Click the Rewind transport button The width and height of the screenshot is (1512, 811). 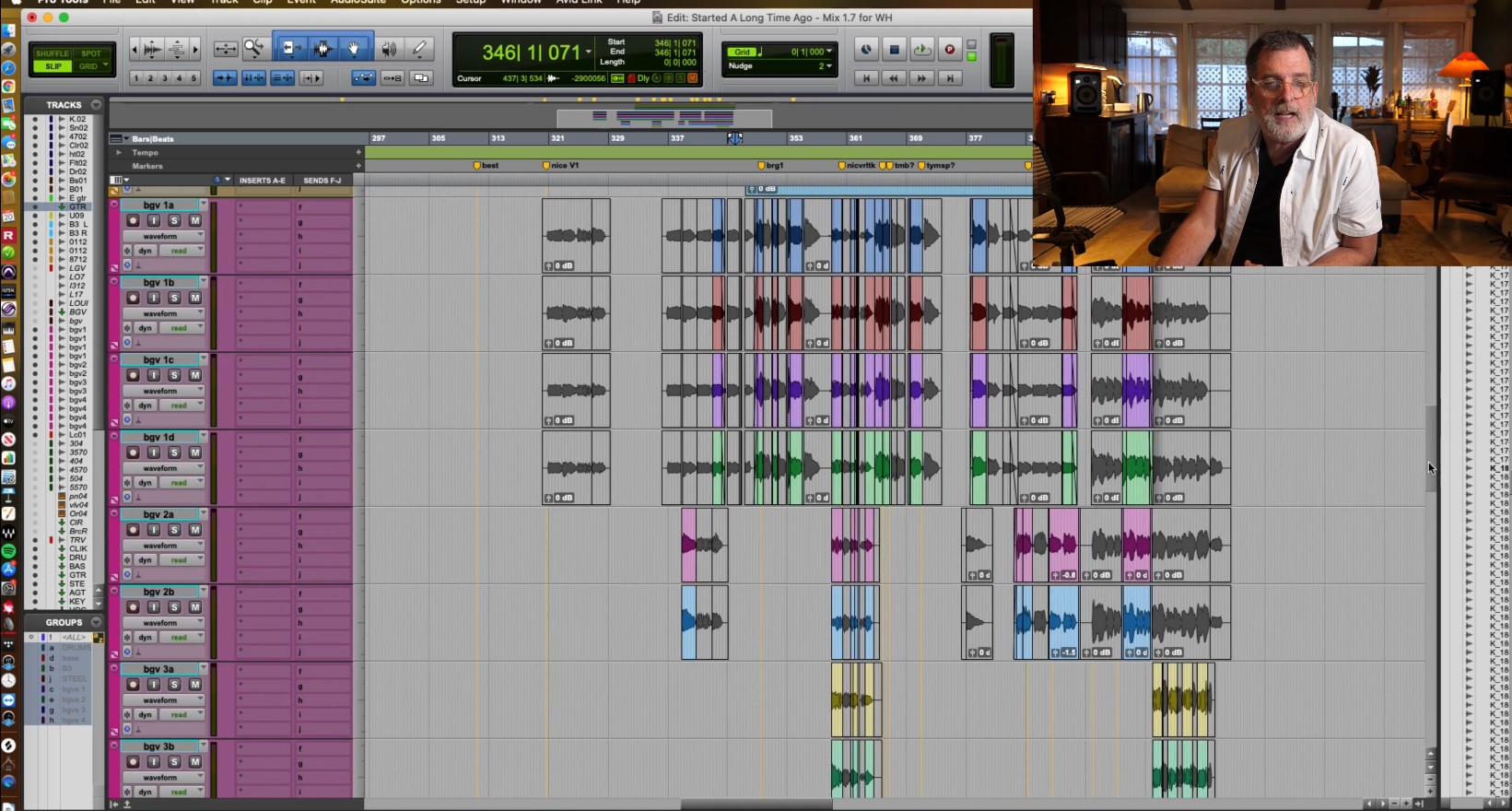coord(894,78)
